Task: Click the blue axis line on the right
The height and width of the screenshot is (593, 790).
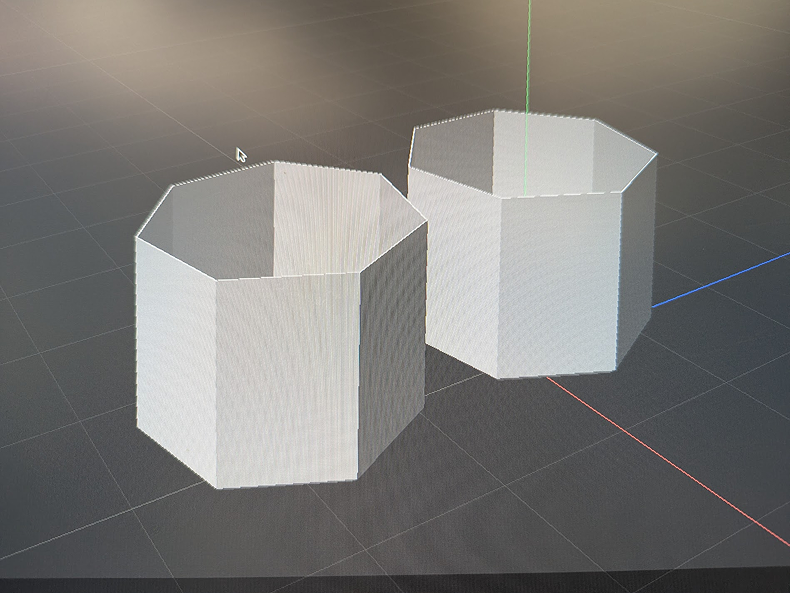Action: click(x=721, y=280)
